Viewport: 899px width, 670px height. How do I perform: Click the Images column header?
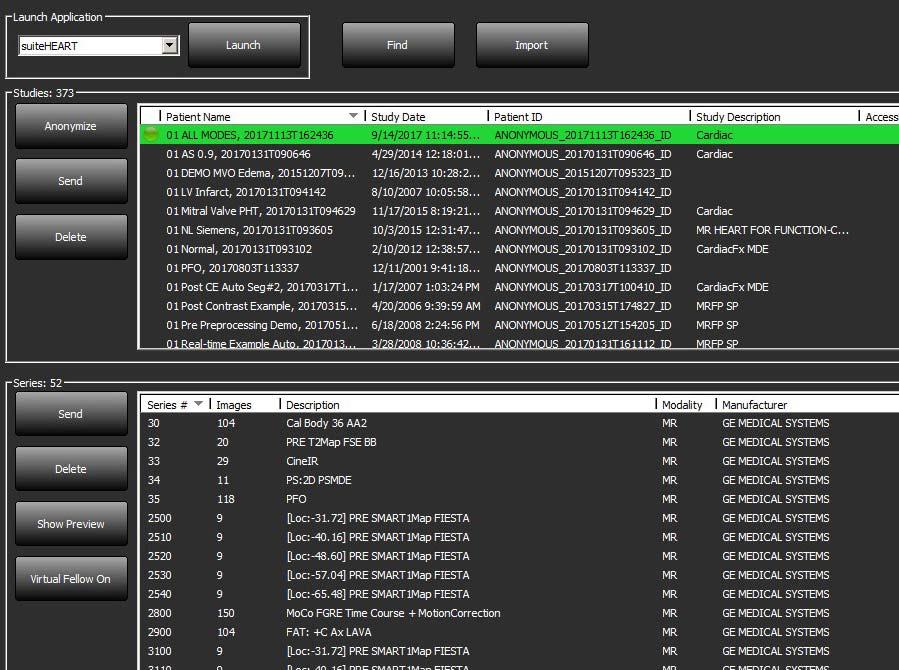(x=245, y=405)
